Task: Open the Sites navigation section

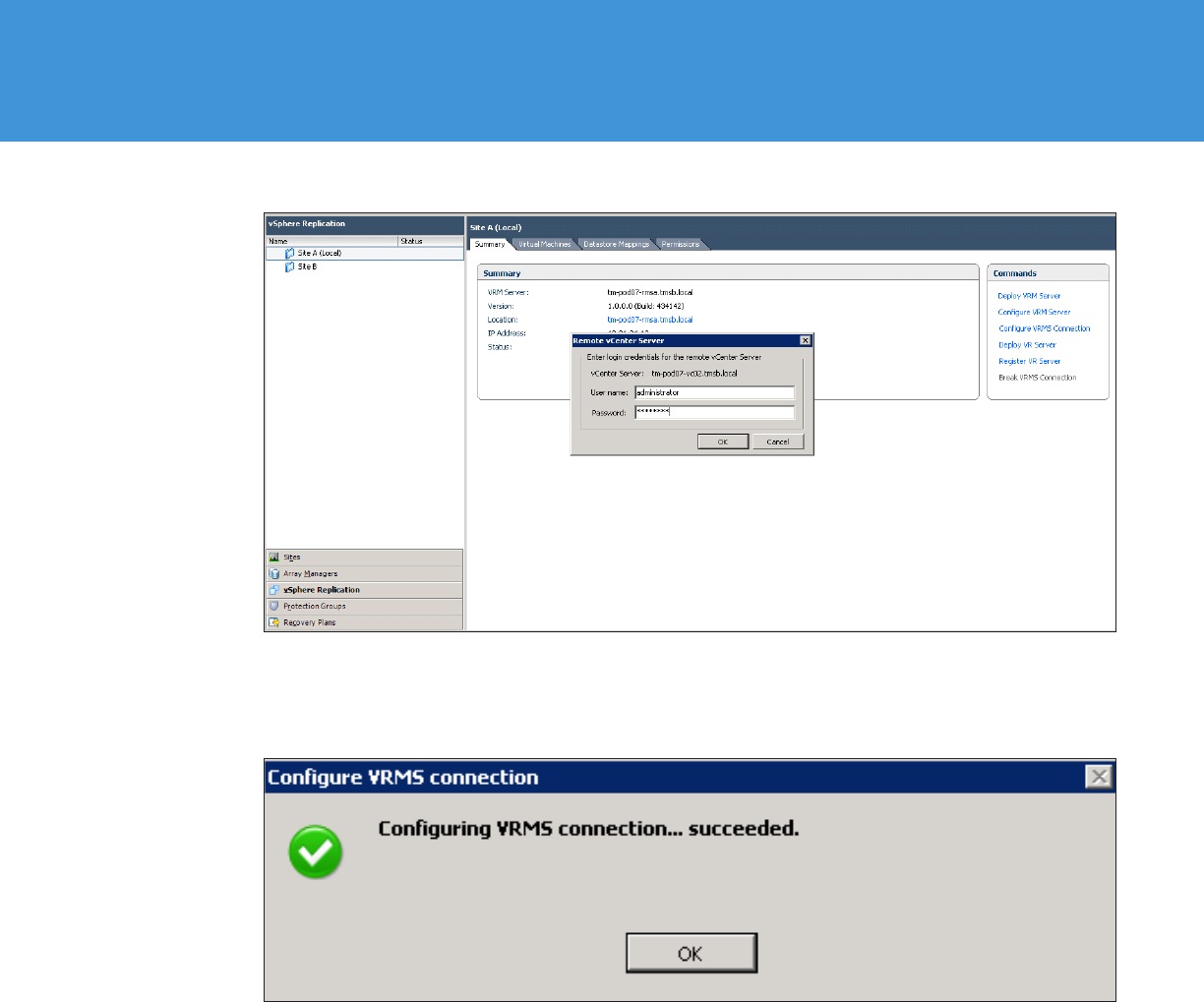Action: click(364, 558)
